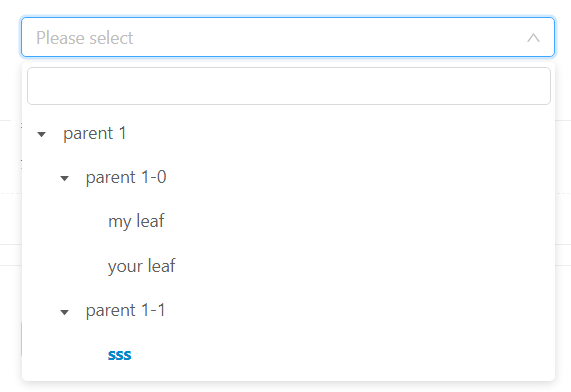571x392 pixels.
Task: Choose the 'your leaf' tree item
Action: click(x=142, y=266)
